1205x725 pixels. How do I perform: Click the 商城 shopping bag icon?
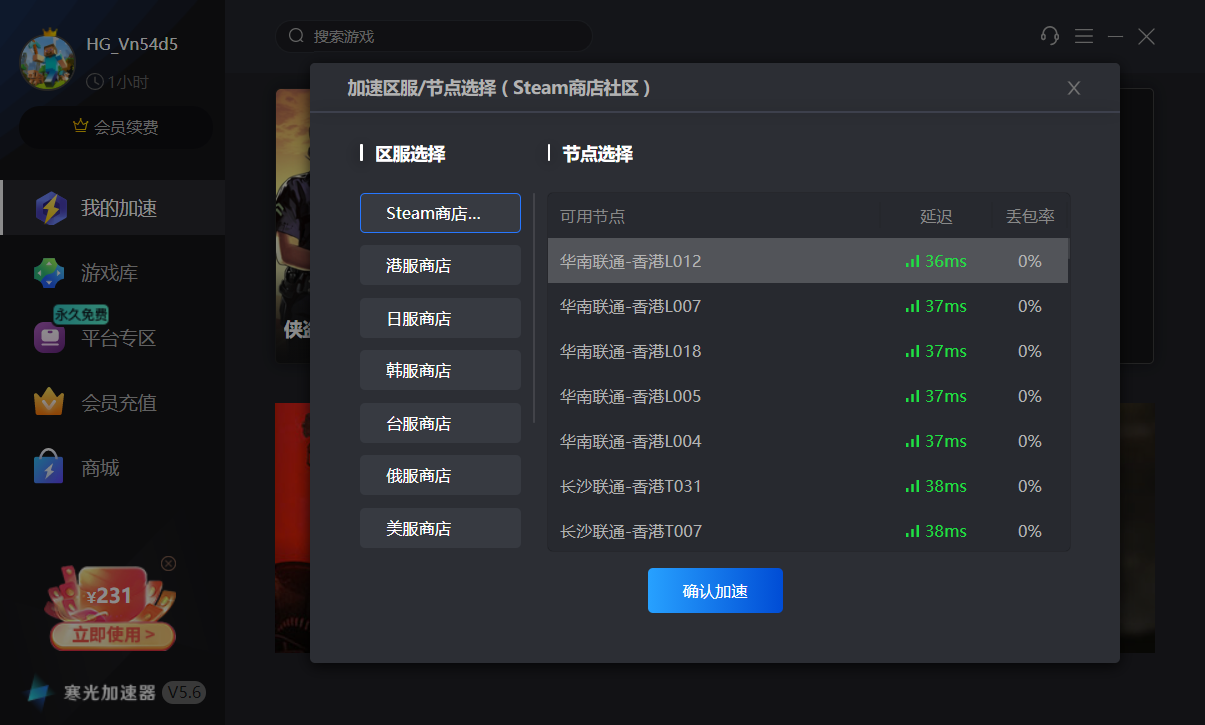pyautogui.click(x=49, y=468)
